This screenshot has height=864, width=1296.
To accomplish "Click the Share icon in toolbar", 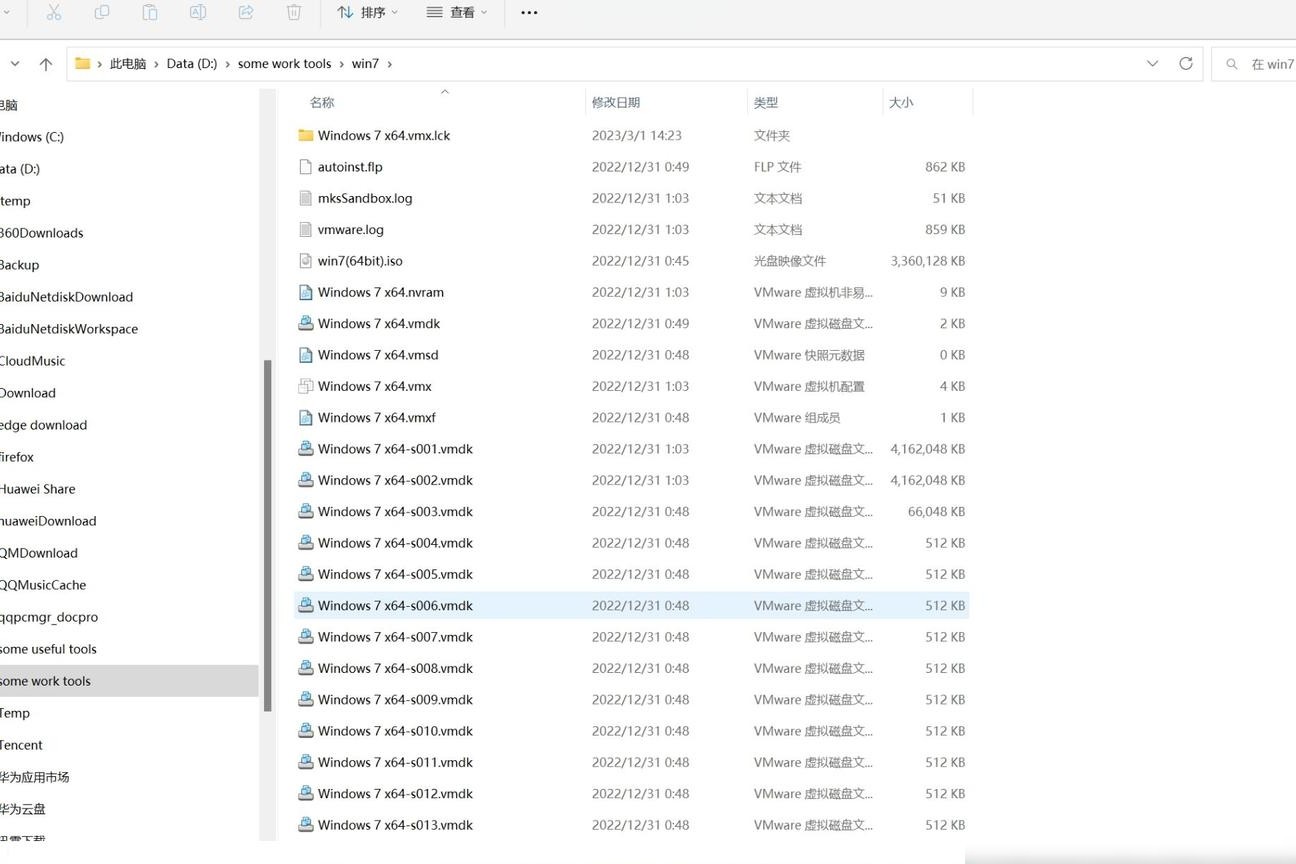I will [x=246, y=12].
